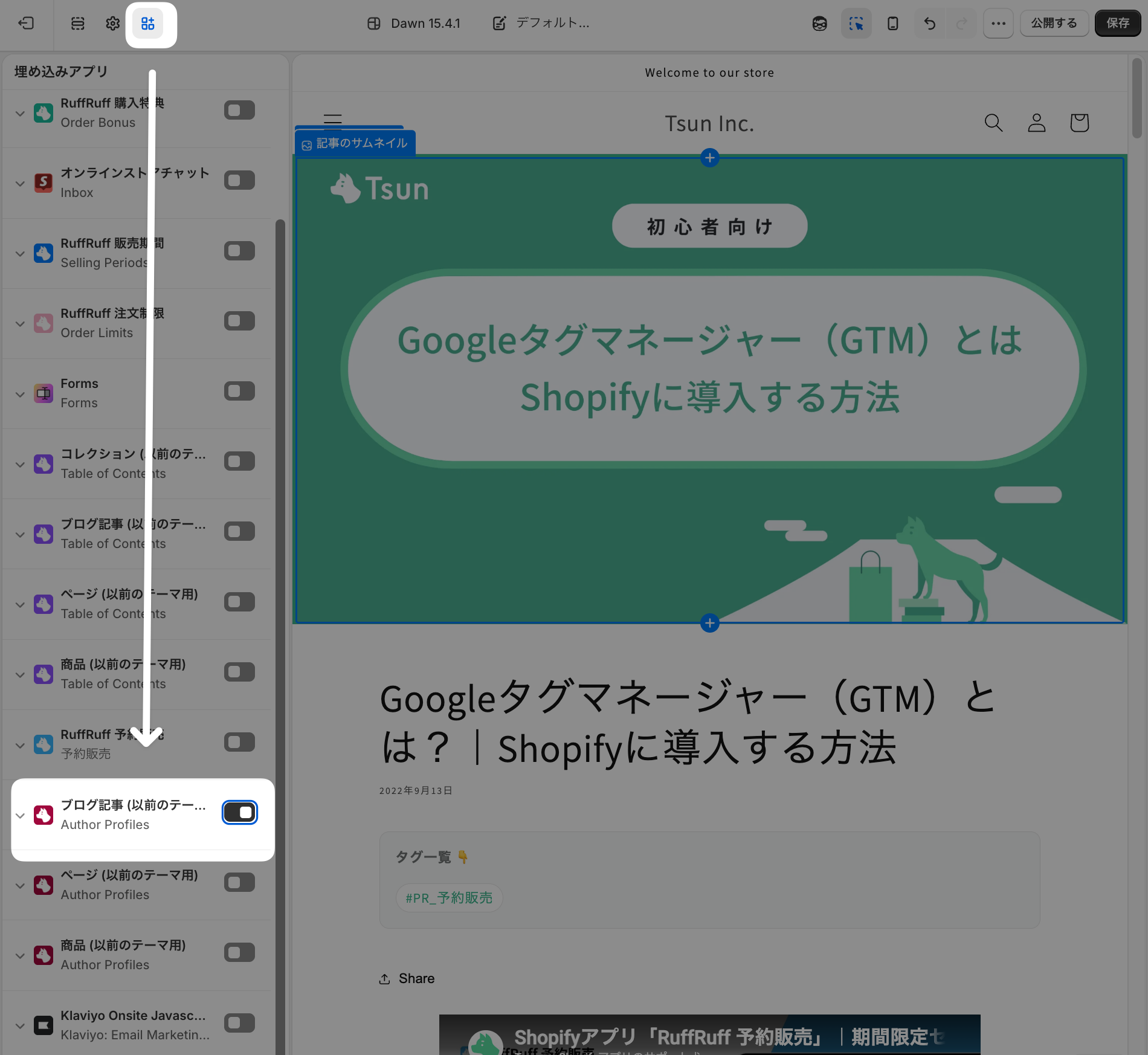This screenshot has width=1148, height=1055.
Task: Click the 公開する publish button
Action: pyautogui.click(x=1054, y=24)
